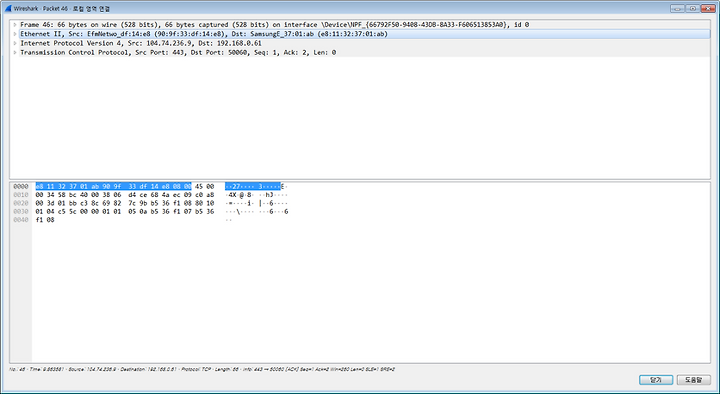This screenshot has height=394, width=720.
Task: Click bytes 45 00 on first hex row
Action: [x=204, y=186]
